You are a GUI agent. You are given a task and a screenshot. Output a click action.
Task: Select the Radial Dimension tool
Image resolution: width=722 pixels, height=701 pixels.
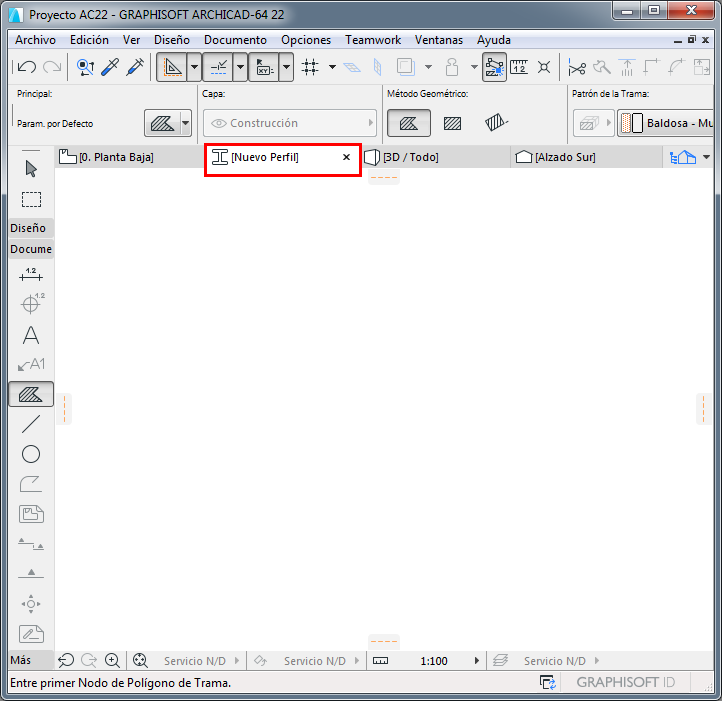tap(32, 303)
